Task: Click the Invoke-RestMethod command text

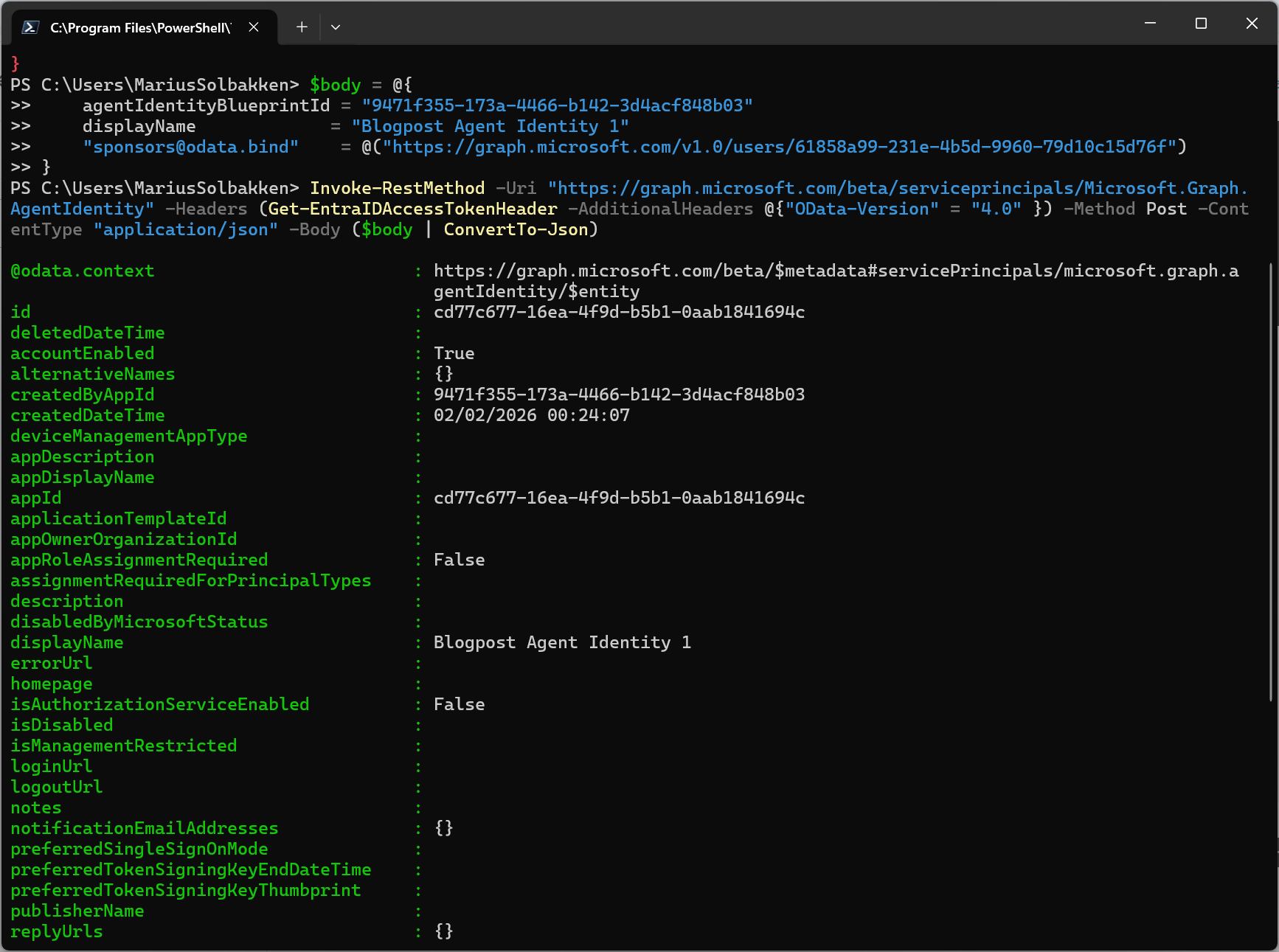Action: [397, 189]
